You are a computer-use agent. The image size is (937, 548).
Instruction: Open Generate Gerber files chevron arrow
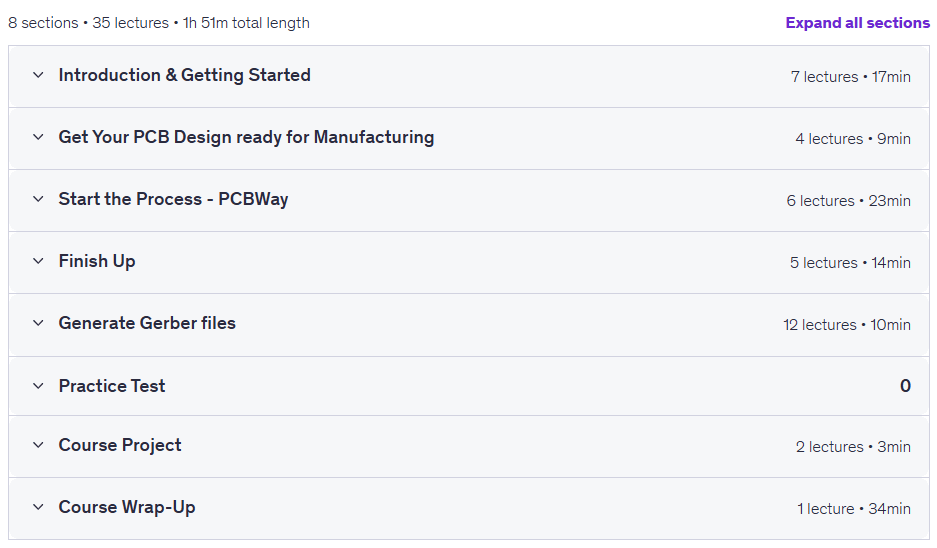38,323
